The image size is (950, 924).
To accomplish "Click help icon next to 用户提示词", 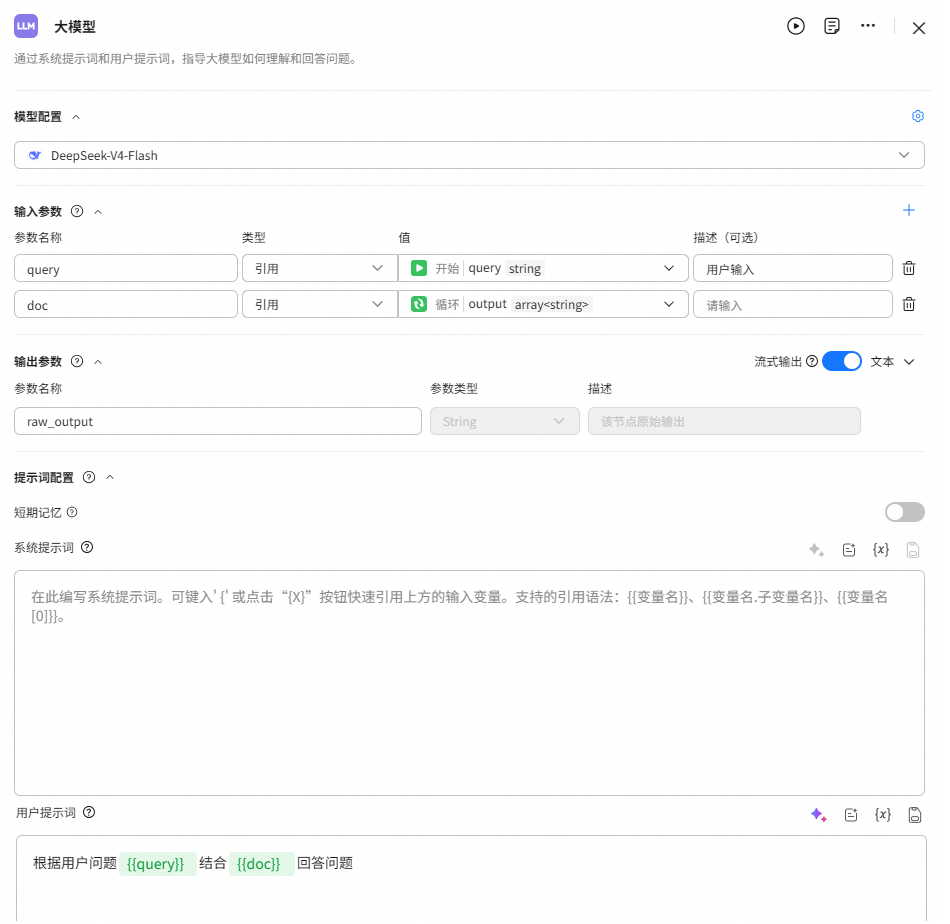I will [89, 812].
